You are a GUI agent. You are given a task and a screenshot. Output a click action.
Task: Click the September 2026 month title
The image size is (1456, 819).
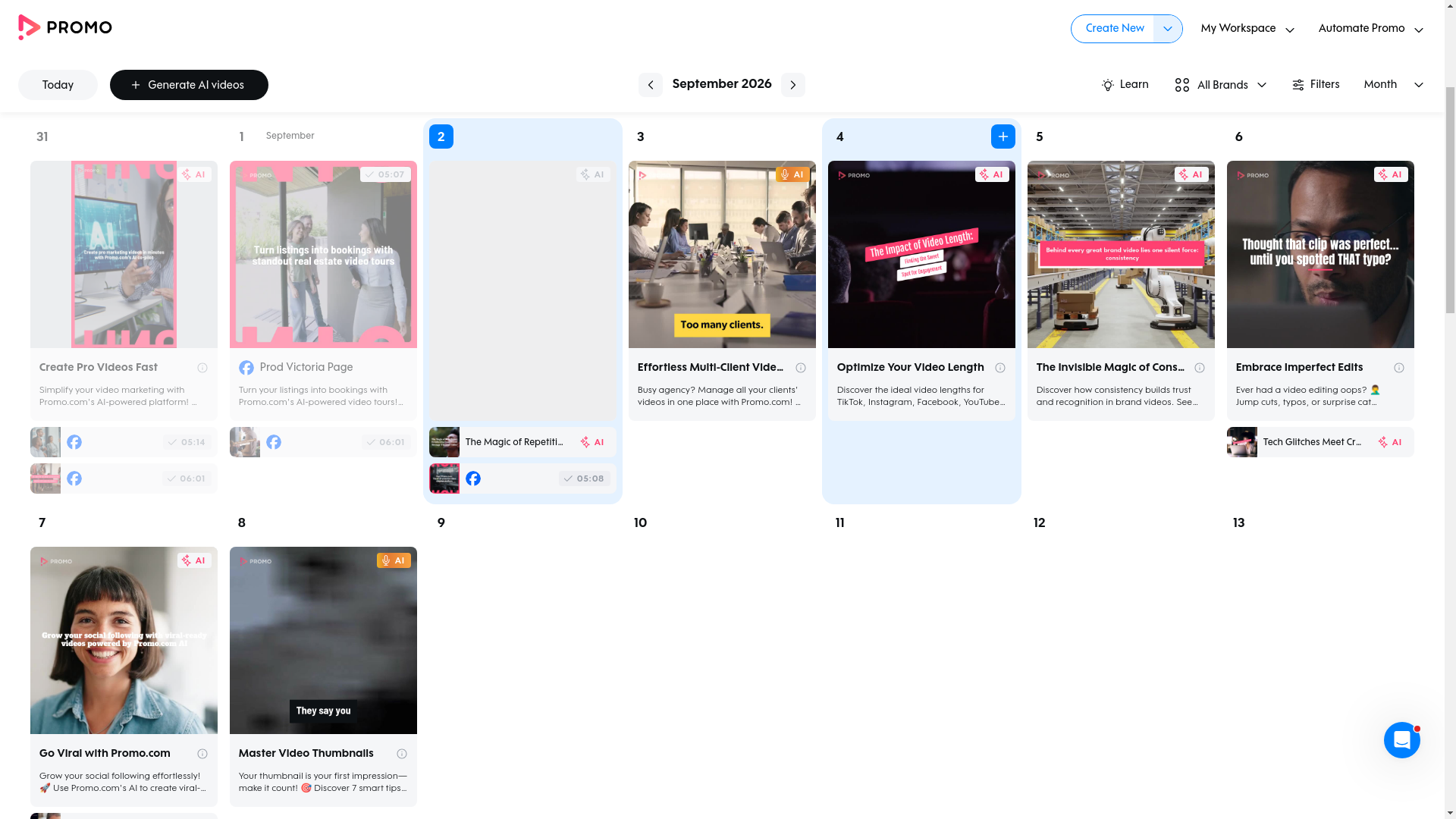(721, 84)
